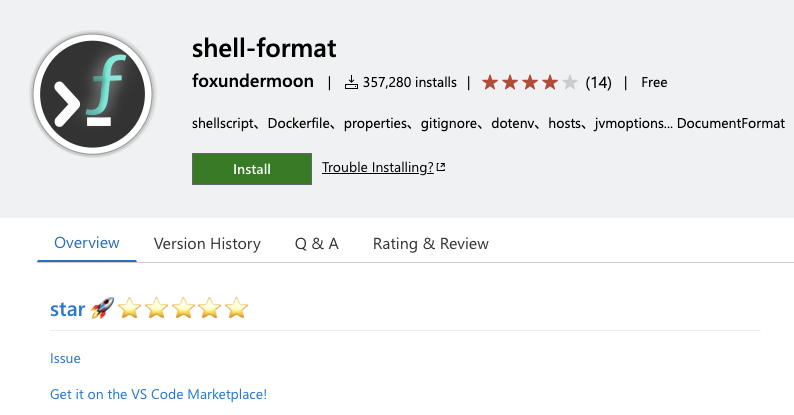Click the fifth grey rating star
The height and width of the screenshot is (415, 794).
click(570, 82)
